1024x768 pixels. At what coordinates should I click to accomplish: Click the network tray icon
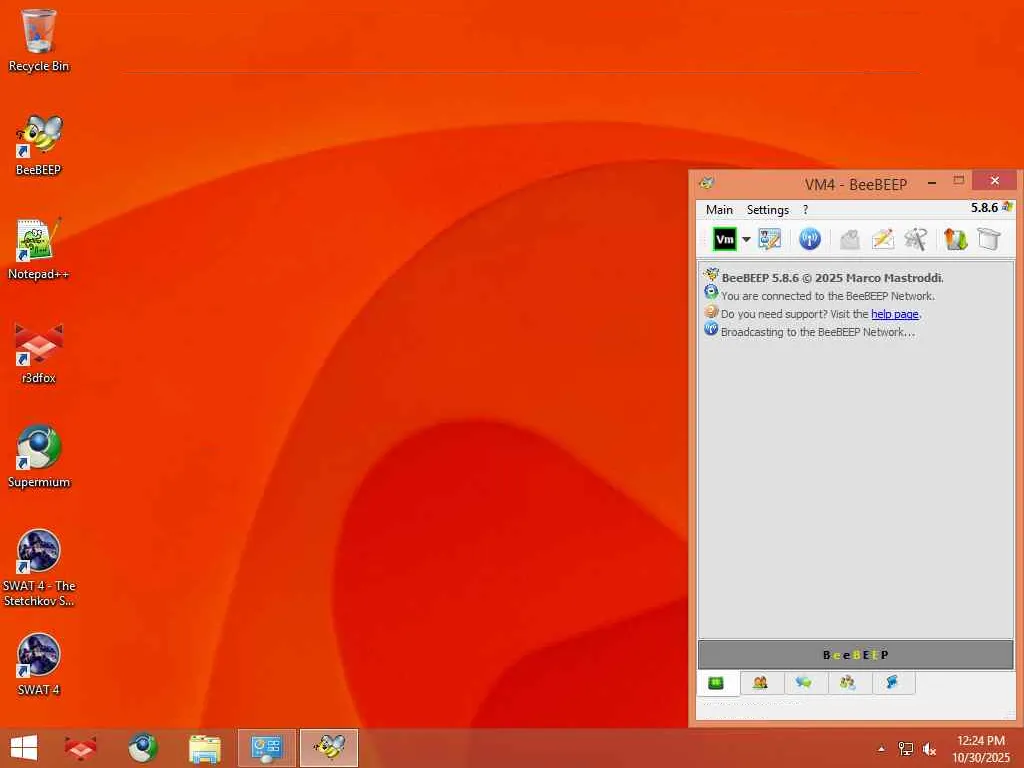[x=905, y=749]
